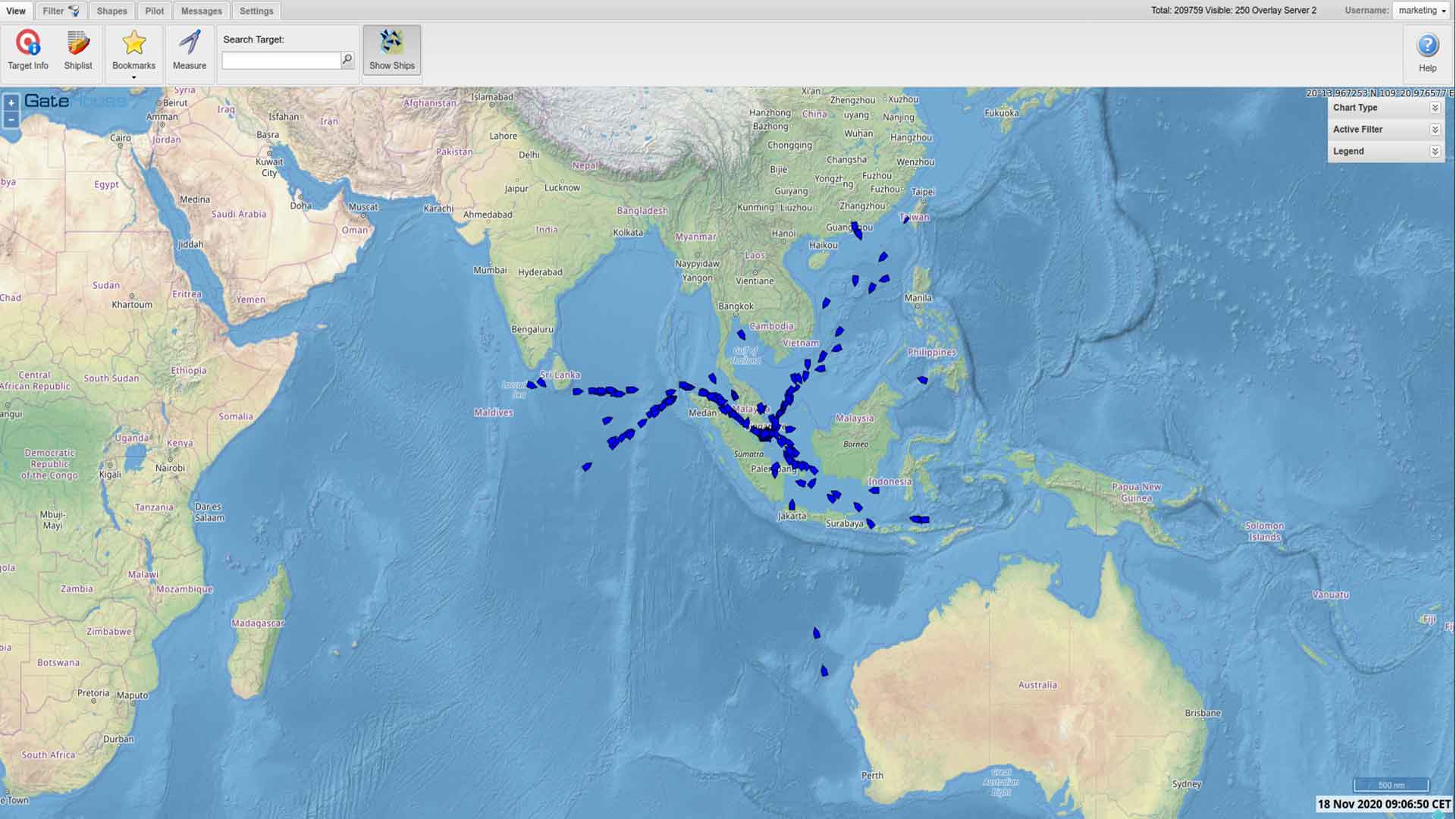The width and height of the screenshot is (1456, 819).
Task: Select the ship icon west of Australia near Perth
Action: [x=824, y=671]
